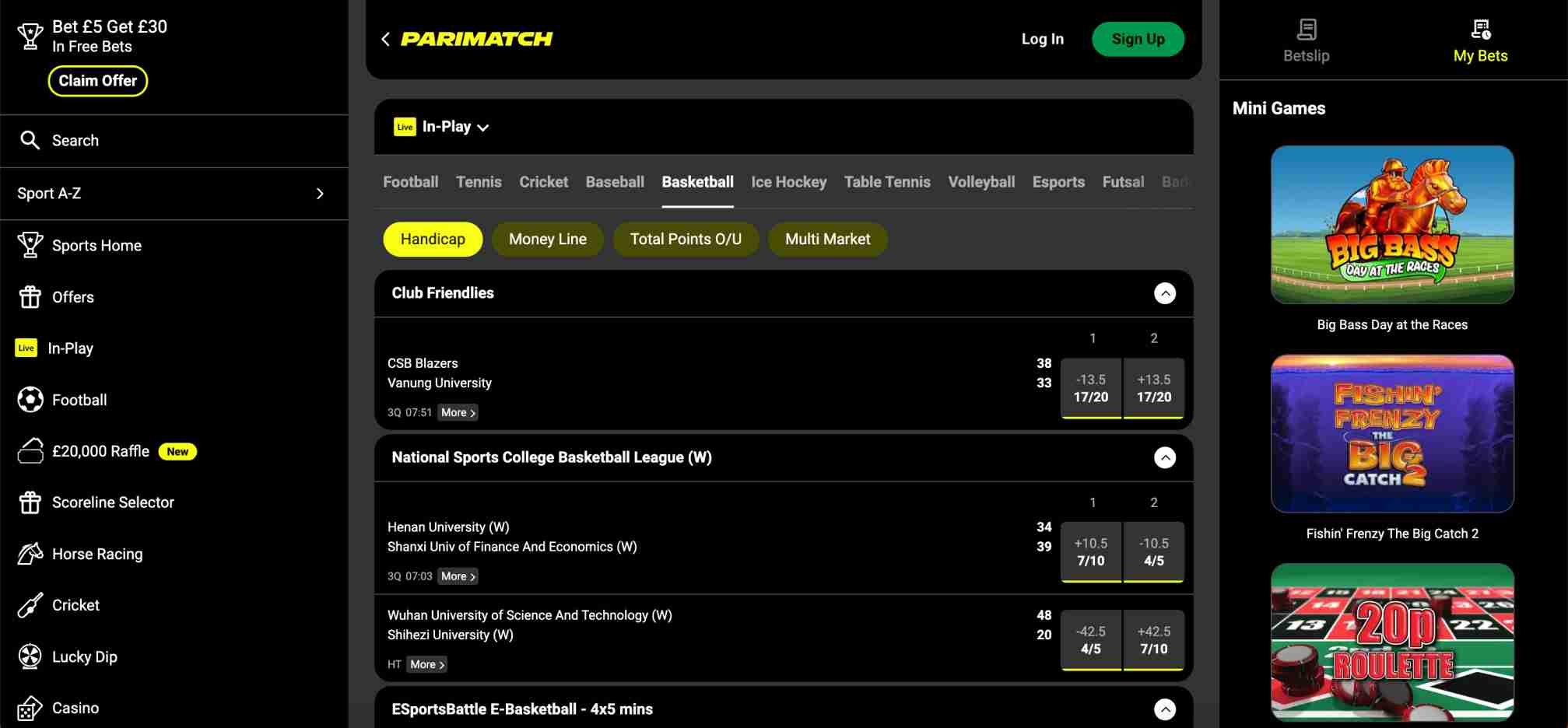The width and height of the screenshot is (1568, 728).
Task: Toggle the Multi Market filter pill
Action: click(x=827, y=239)
